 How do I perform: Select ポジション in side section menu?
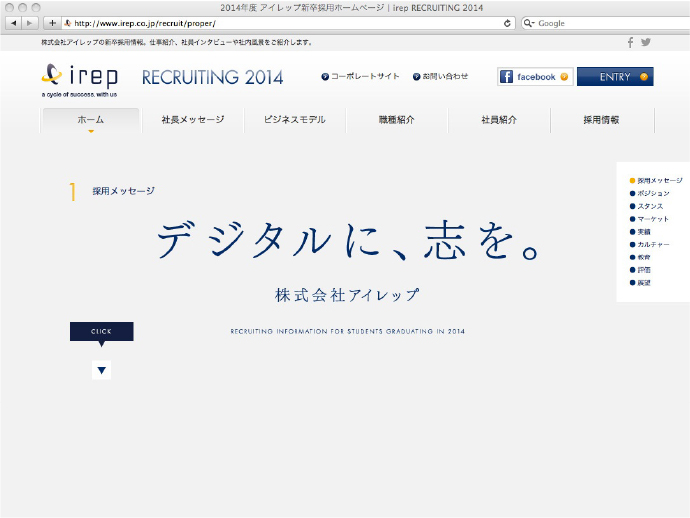click(650, 193)
